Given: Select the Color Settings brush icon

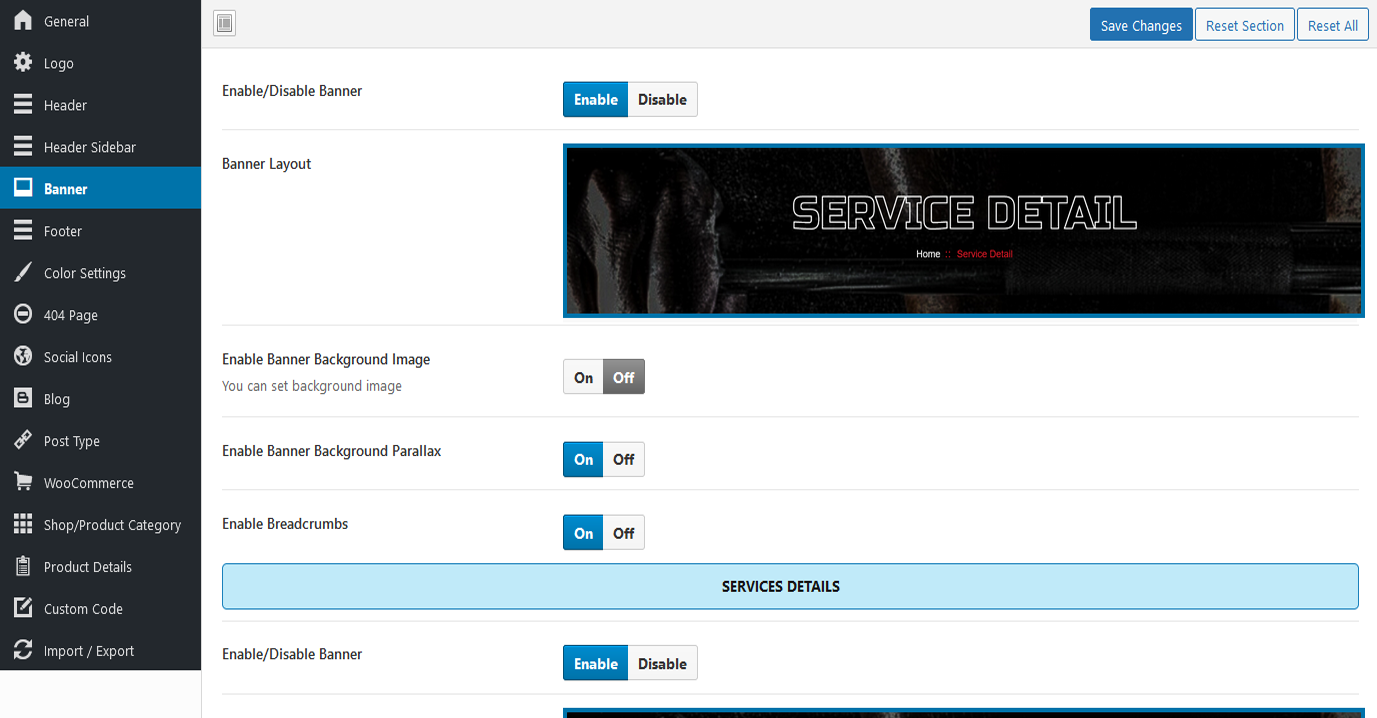Looking at the screenshot, I should click(22, 273).
